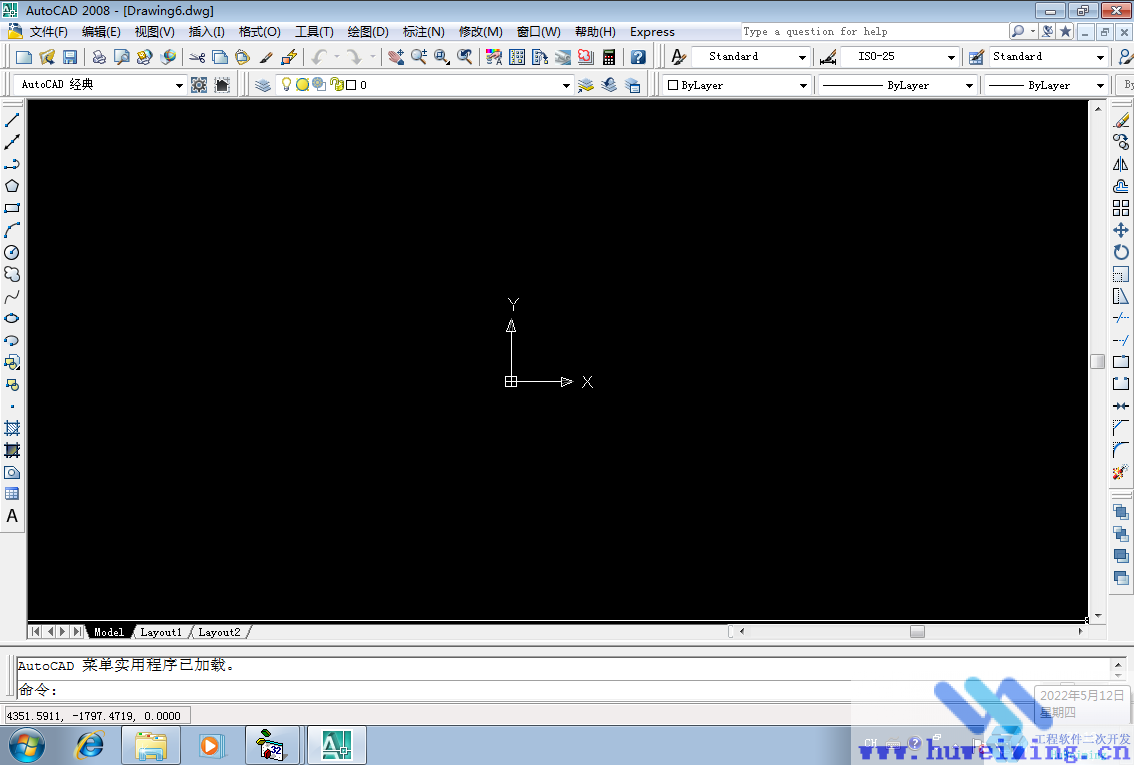
Task: Open InfoCenter Favorites star button
Action: (1065, 31)
